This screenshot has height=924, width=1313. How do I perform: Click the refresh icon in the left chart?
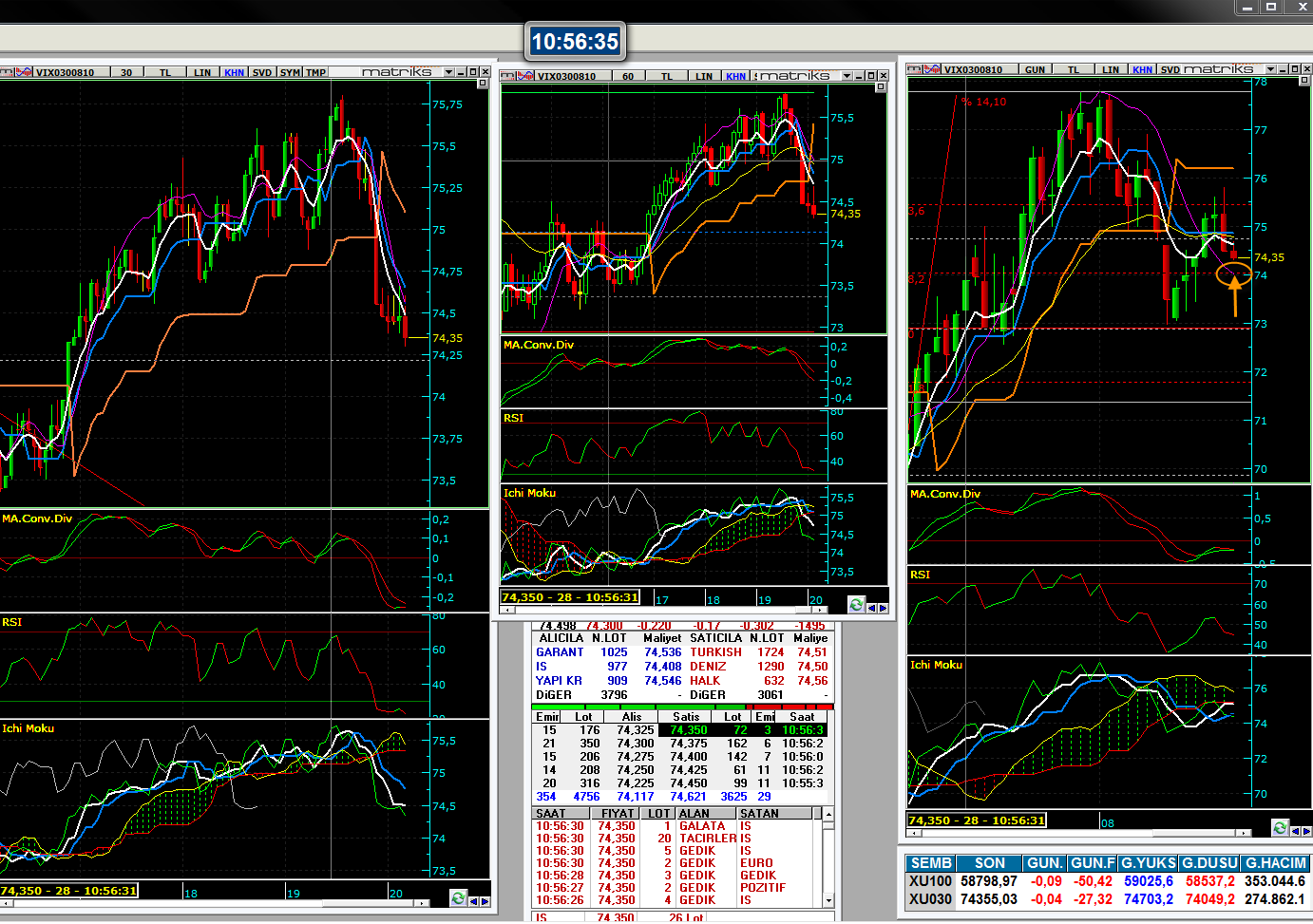459,898
